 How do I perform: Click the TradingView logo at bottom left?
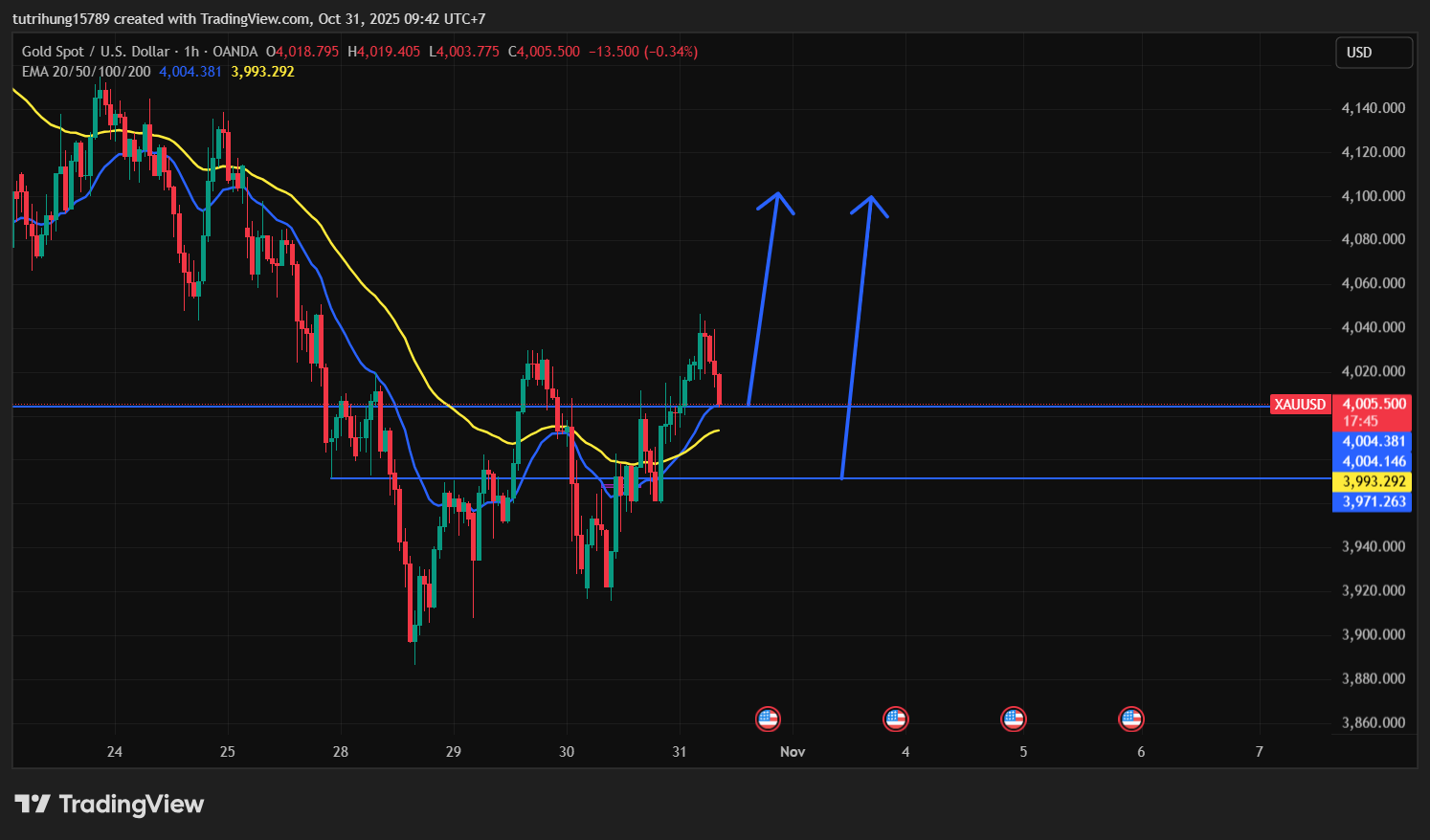pos(109,805)
